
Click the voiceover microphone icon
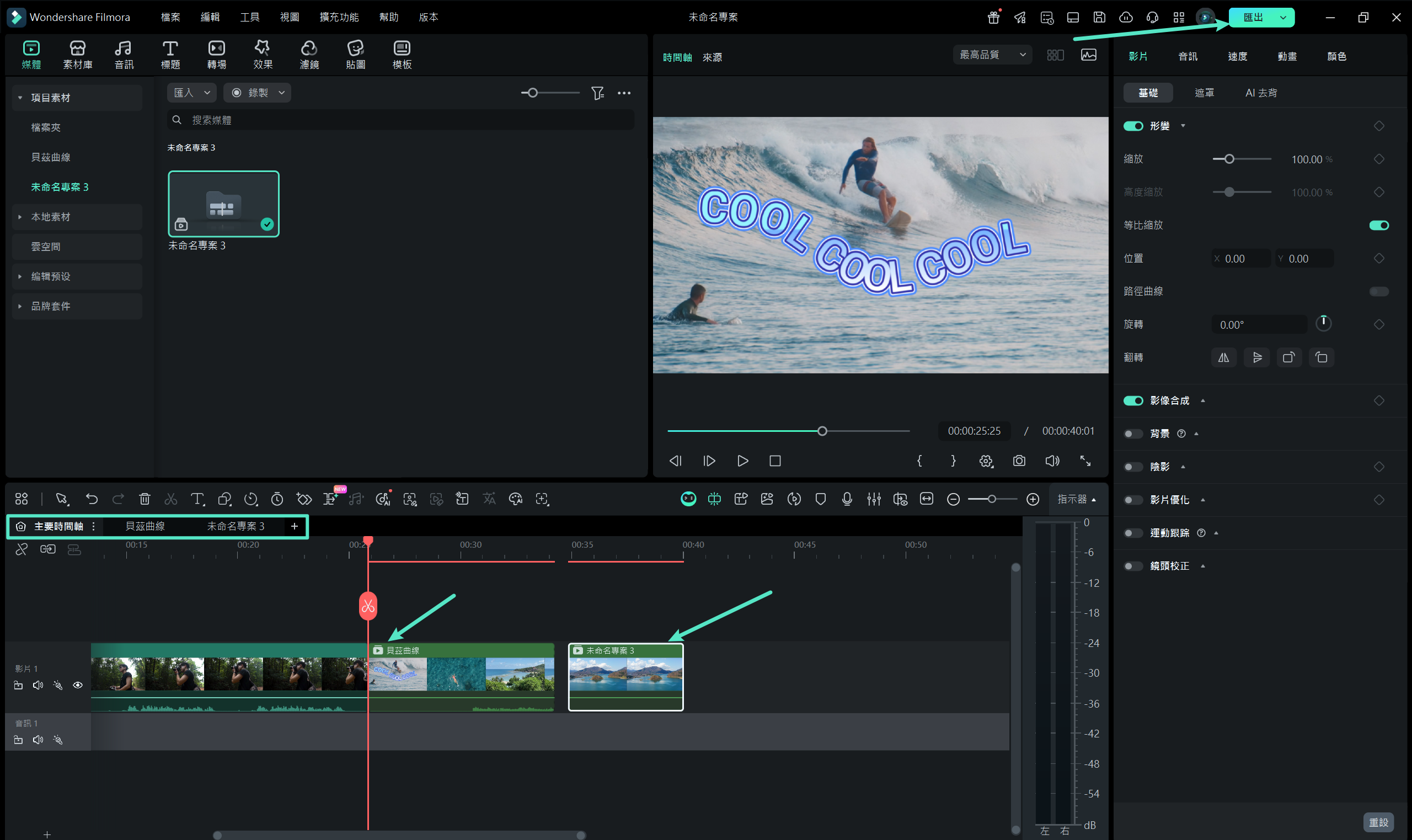[847, 499]
